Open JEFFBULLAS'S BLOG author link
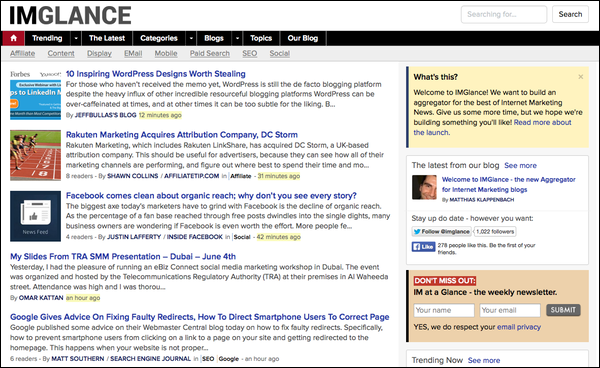Viewport: 600px width, 368px height. (x=106, y=115)
